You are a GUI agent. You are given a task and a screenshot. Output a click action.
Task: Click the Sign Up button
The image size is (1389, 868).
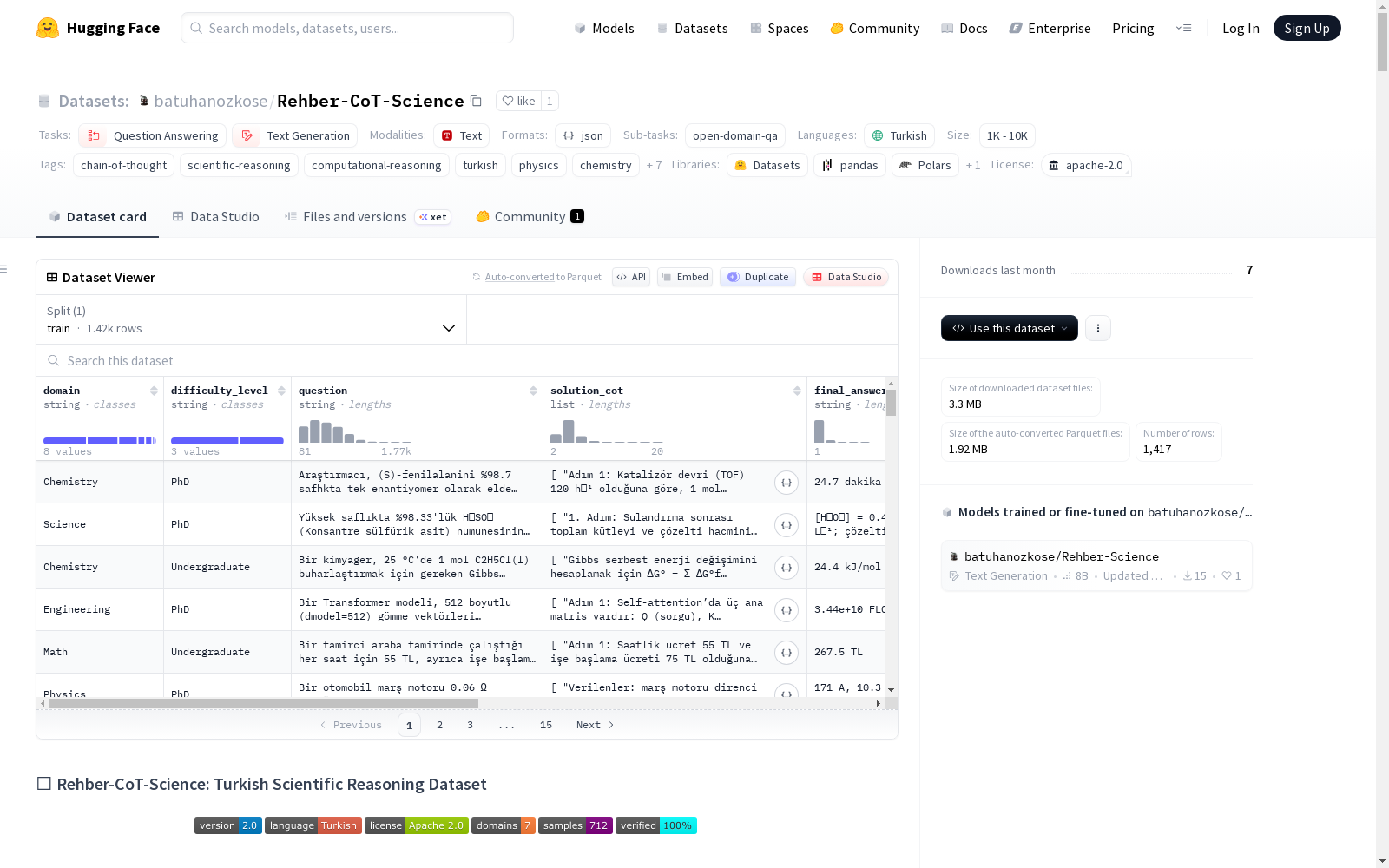tap(1307, 28)
